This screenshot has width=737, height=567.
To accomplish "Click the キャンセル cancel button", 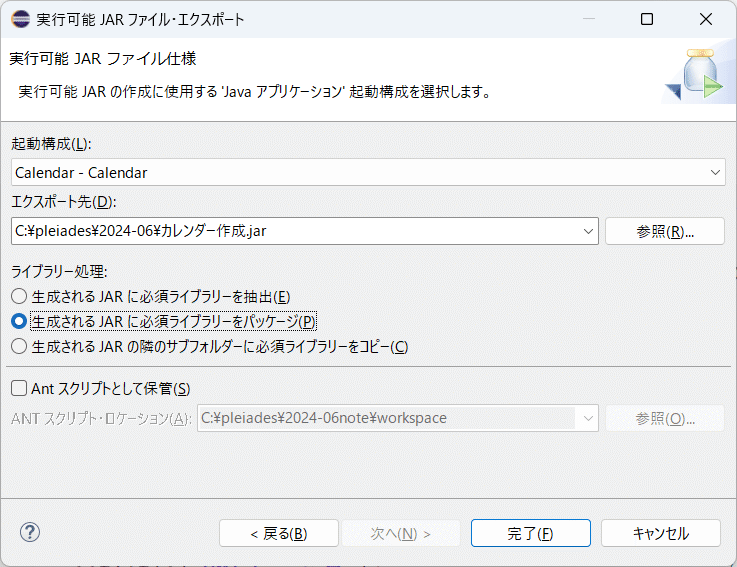I will point(660,533).
